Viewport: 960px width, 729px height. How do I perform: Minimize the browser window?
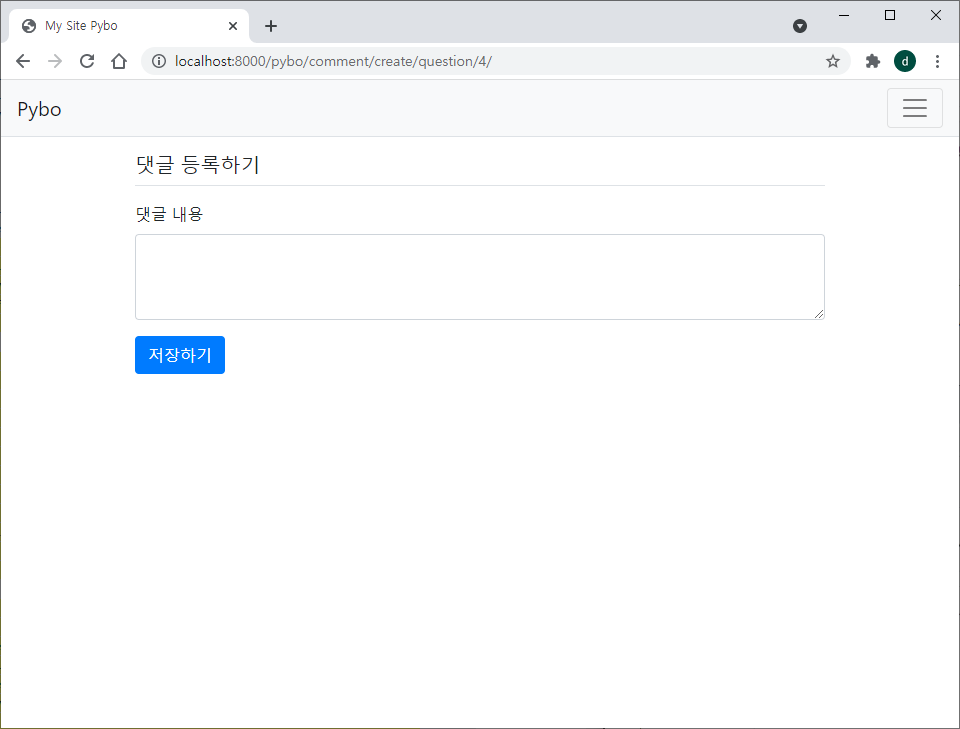pos(844,15)
